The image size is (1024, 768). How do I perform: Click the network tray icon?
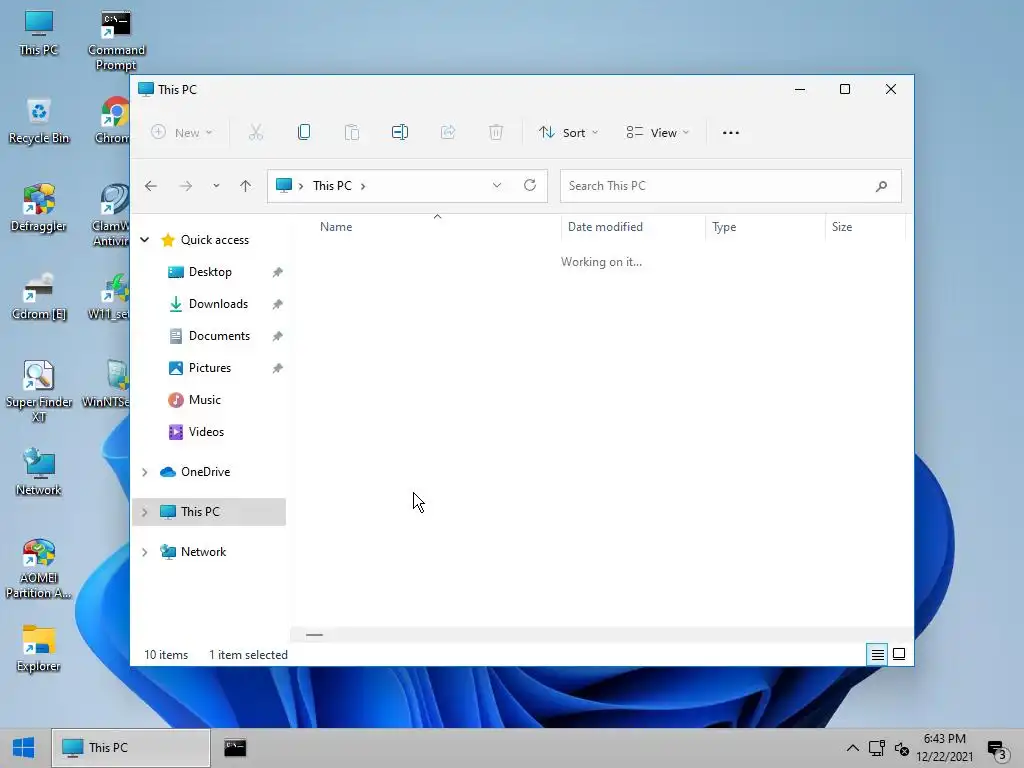[876, 748]
